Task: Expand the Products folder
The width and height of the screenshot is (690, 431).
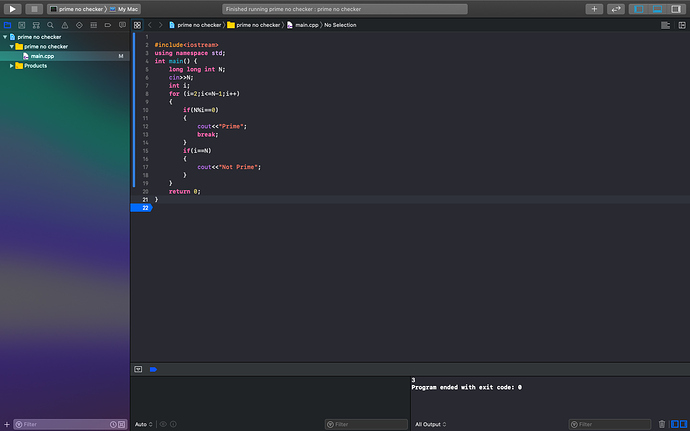Action: click(x=12, y=66)
